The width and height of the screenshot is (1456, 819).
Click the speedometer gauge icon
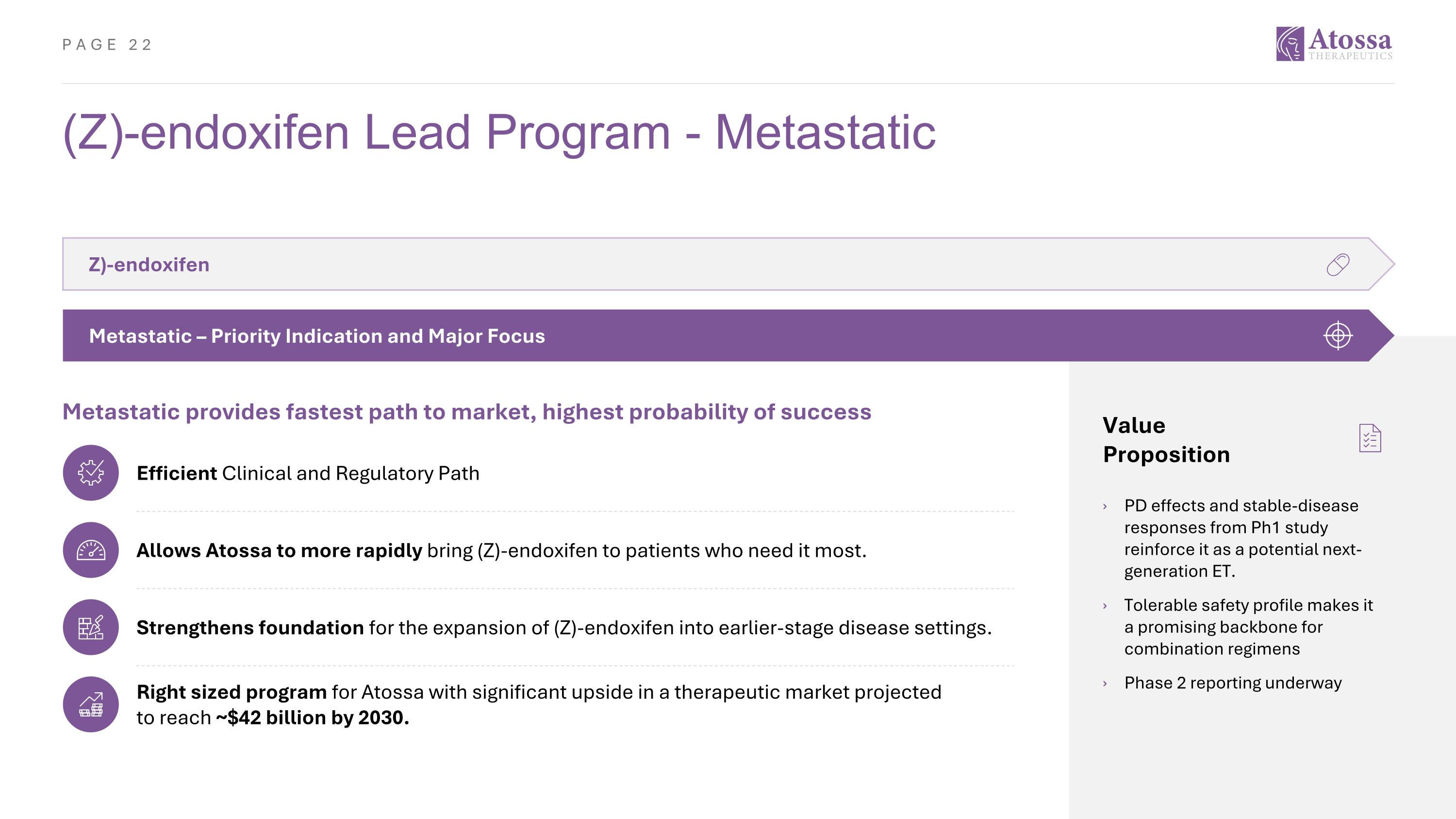pyautogui.click(x=90, y=550)
